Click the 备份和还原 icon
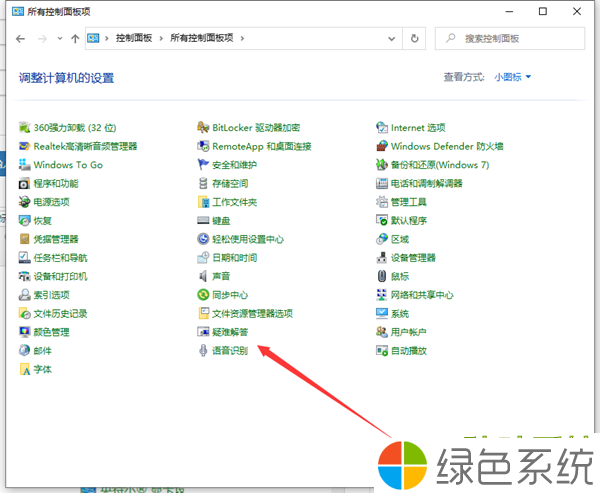Viewport: 600px width, 493px height. 382,165
